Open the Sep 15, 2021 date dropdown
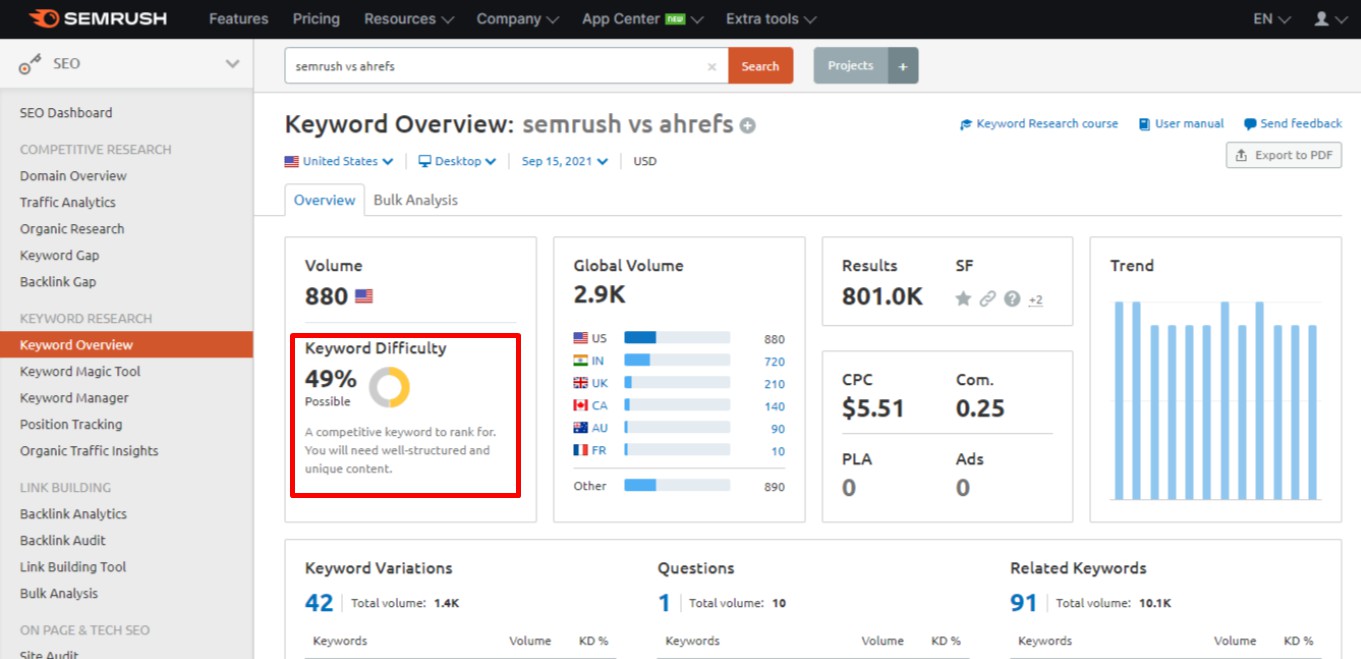Image resolution: width=1361 pixels, height=659 pixels. (x=564, y=161)
